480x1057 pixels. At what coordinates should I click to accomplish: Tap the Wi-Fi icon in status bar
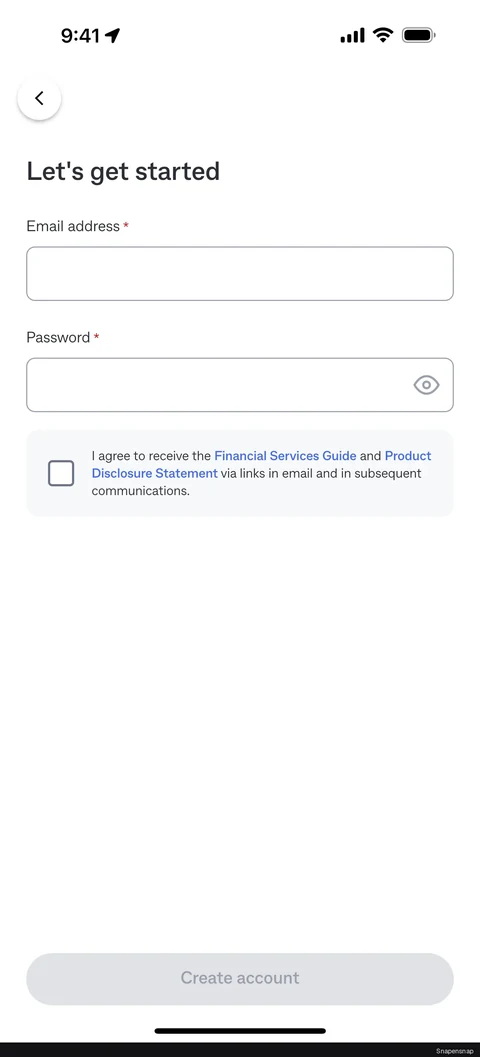(384, 35)
